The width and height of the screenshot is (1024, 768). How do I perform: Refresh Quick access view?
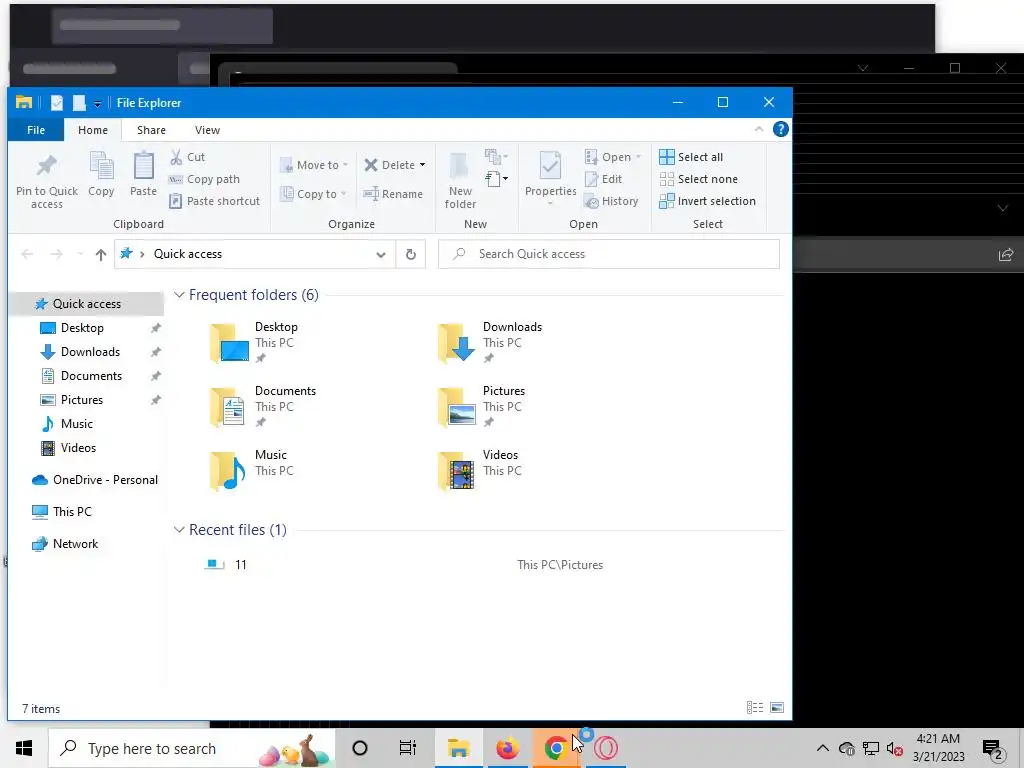(x=411, y=254)
